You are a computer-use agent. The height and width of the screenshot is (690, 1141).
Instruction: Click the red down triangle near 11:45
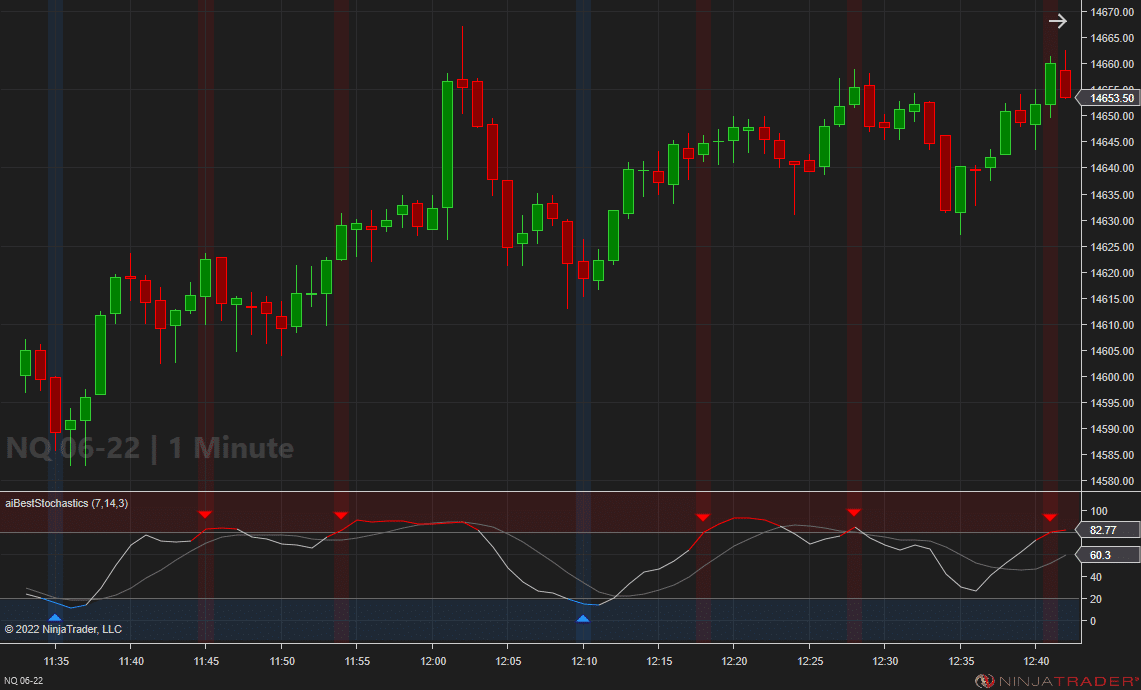pos(205,514)
